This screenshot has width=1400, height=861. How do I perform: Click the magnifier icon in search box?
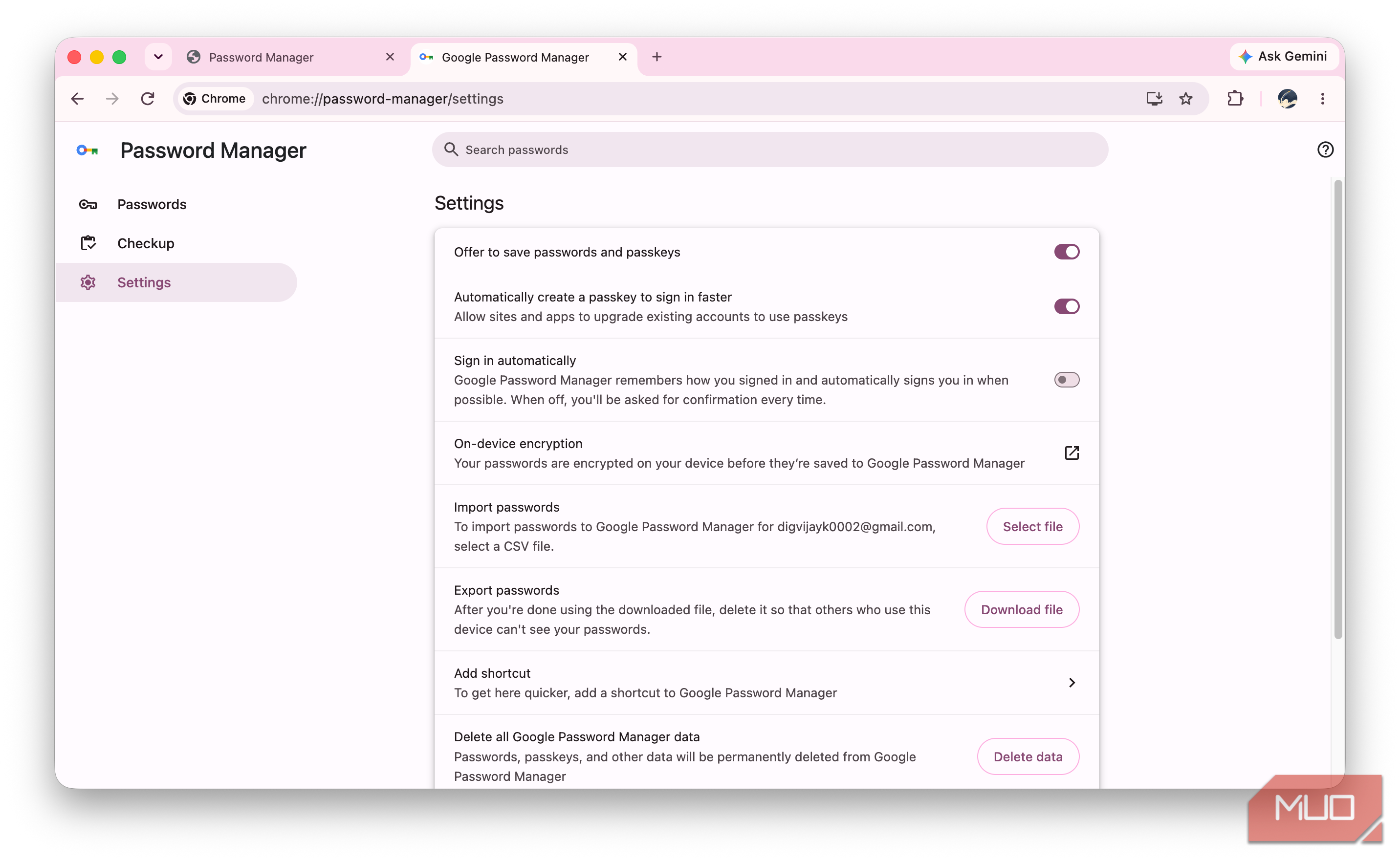click(x=451, y=150)
